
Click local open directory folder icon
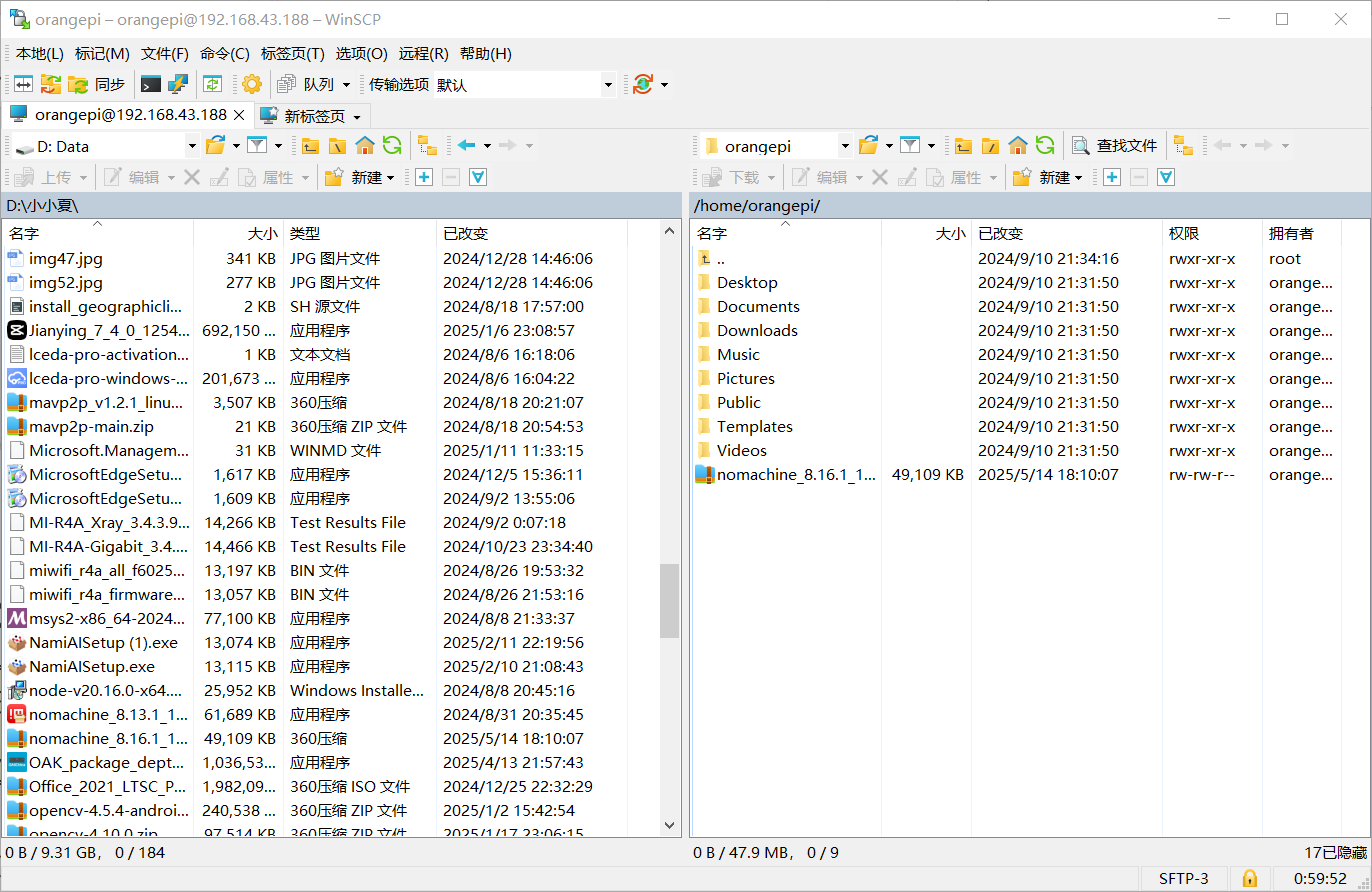tap(215, 146)
